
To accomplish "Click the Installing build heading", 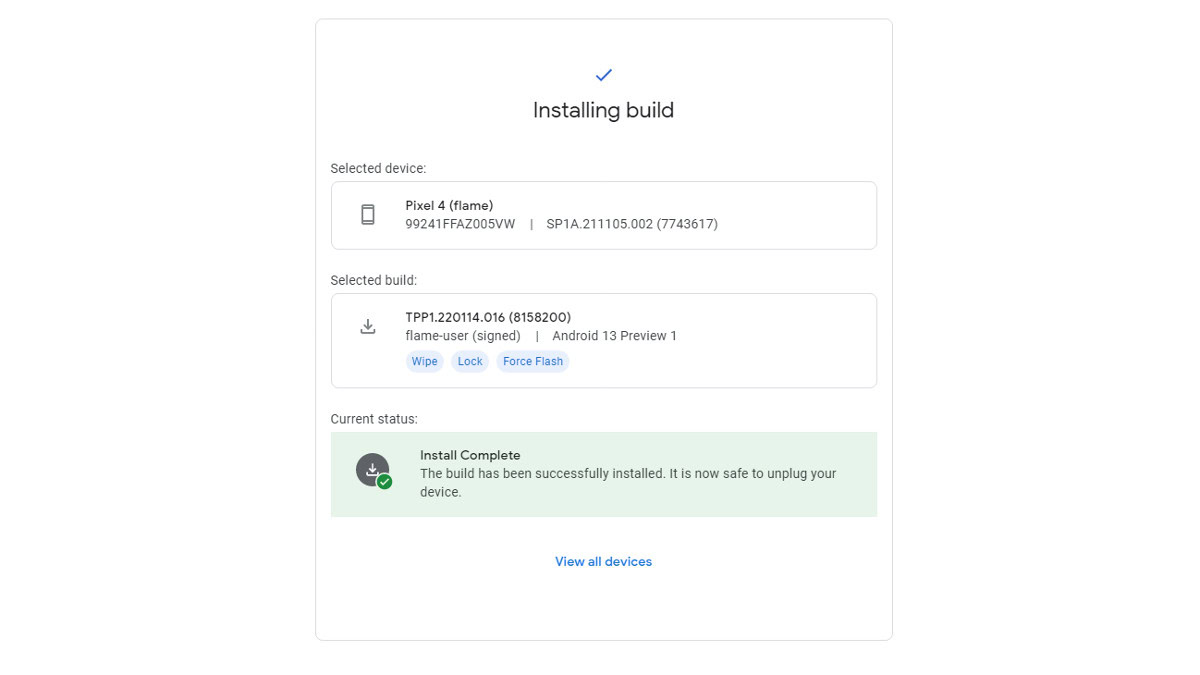I will (x=603, y=111).
